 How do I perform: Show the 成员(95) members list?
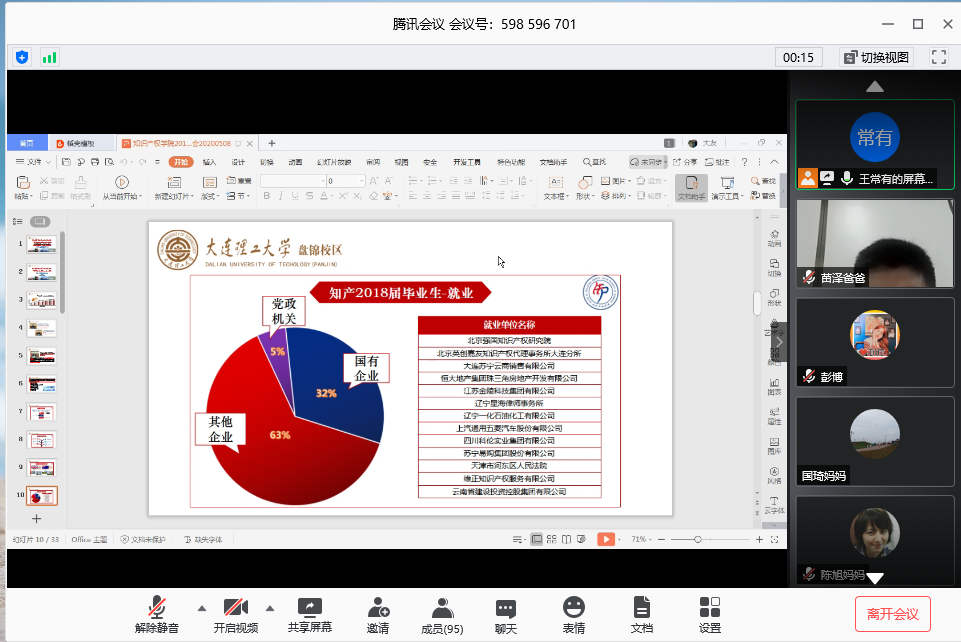pyautogui.click(x=441, y=613)
